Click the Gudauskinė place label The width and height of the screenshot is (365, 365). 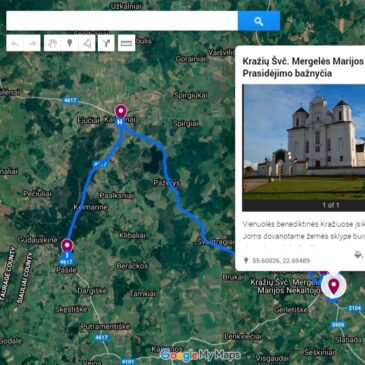37,240
